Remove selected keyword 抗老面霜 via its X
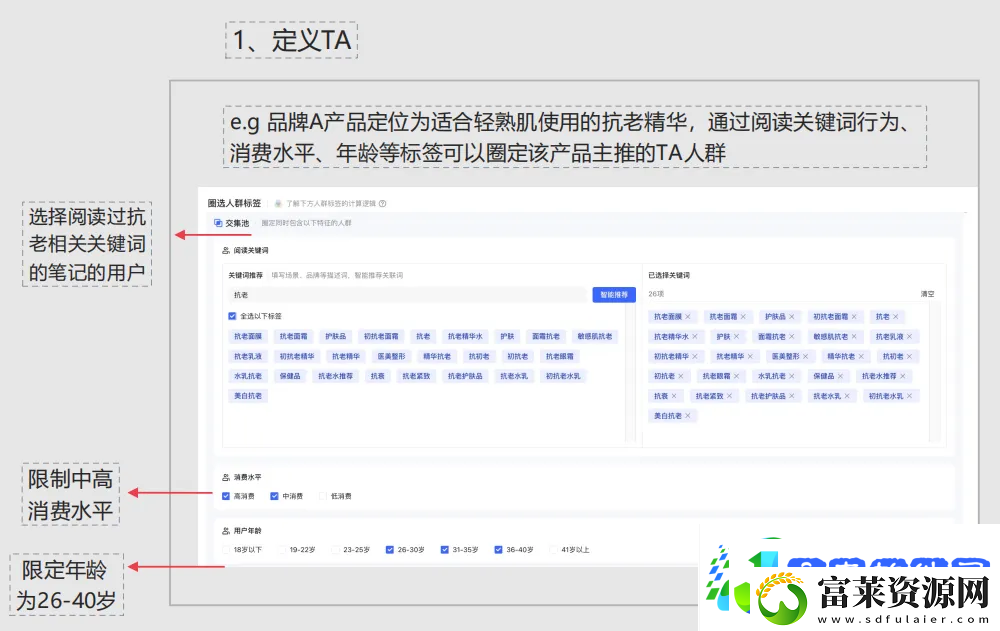The height and width of the screenshot is (631, 1000). coord(743,316)
